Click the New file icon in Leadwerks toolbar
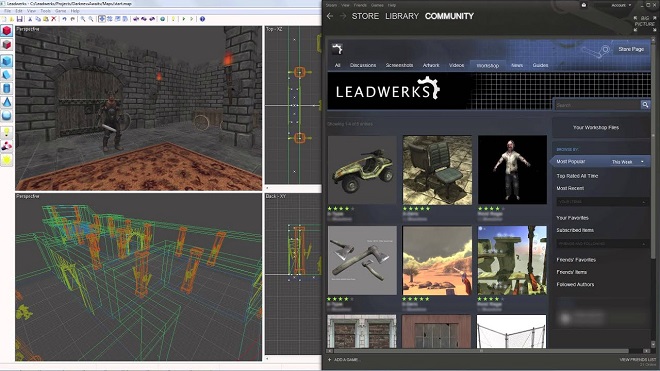The image size is (660, 371). pyautogui.click(x=3, y=19)
